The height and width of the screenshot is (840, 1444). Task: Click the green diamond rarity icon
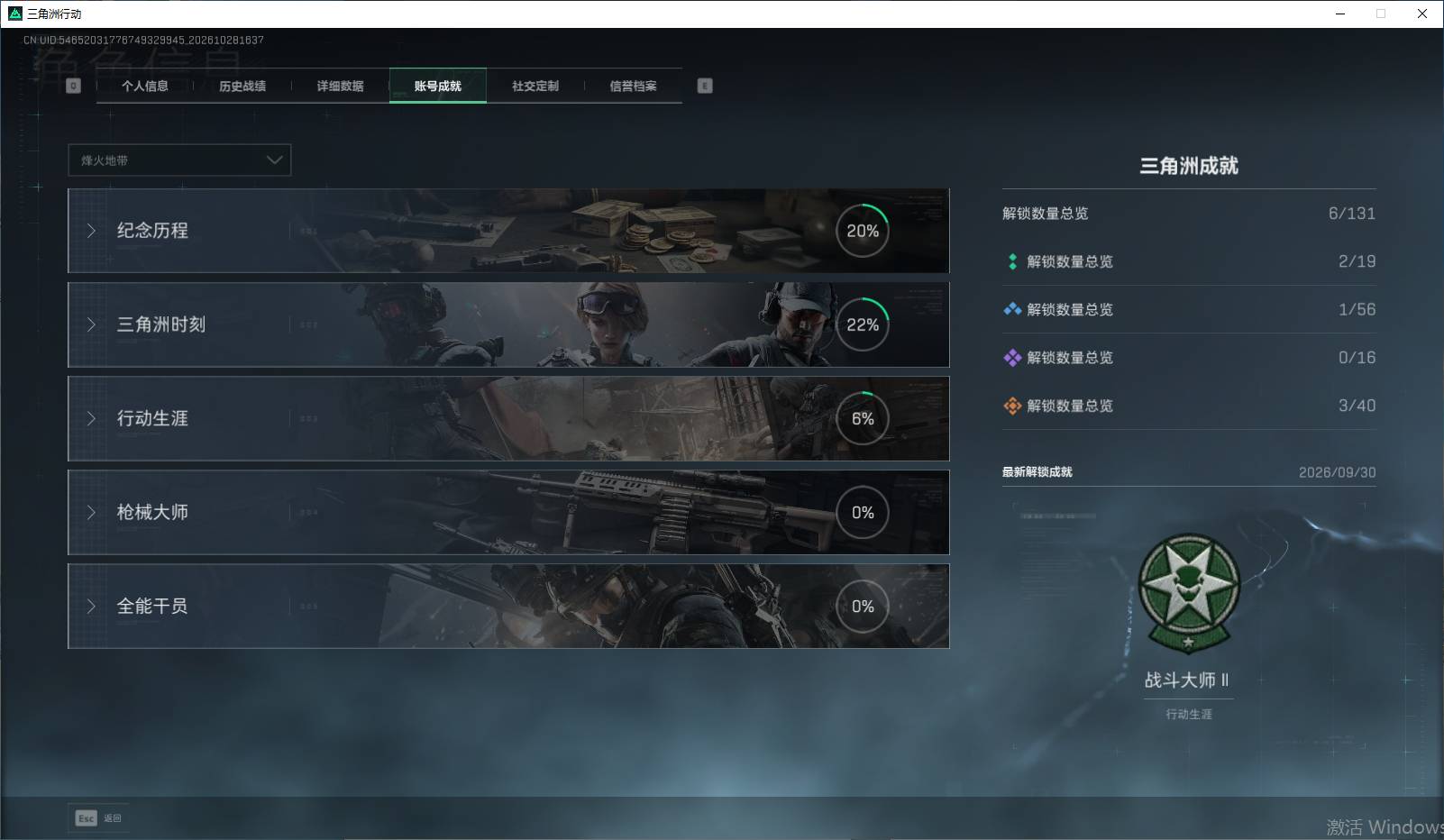(x=1012, y=261)
